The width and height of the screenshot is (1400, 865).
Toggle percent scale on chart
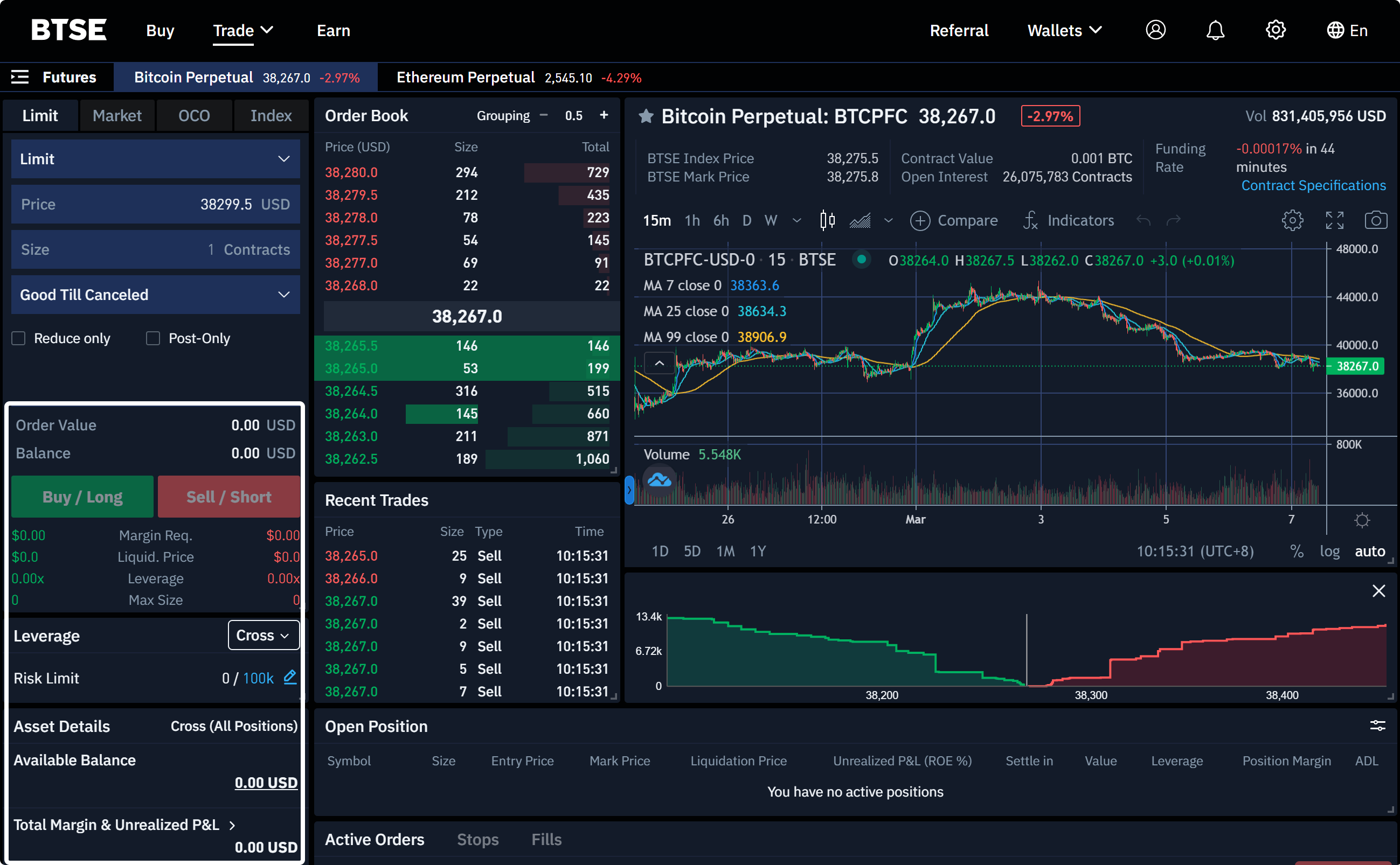click(1297, 551)
